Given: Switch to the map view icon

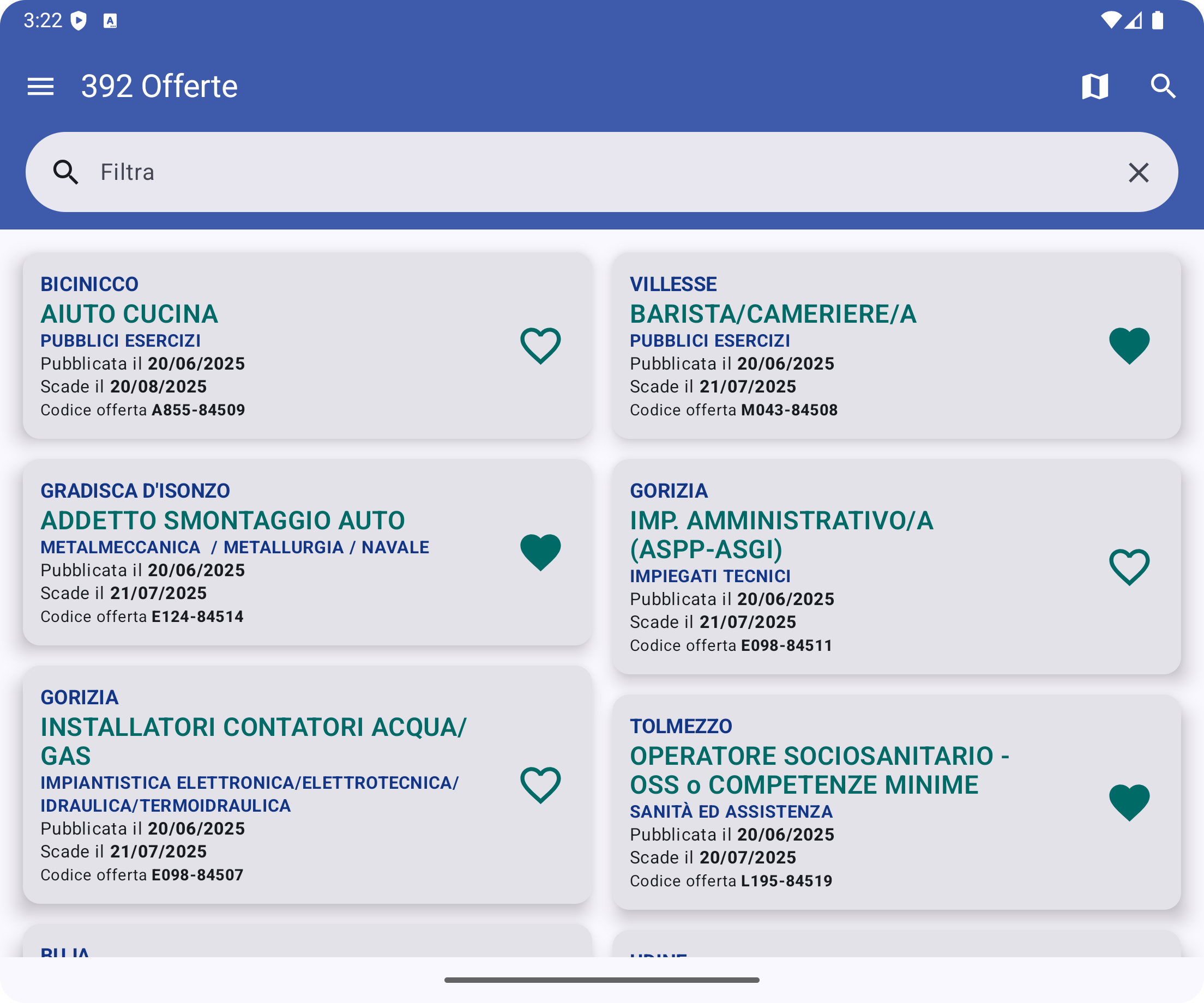Looking at the screenshot, I should [x=1094, y=87].
